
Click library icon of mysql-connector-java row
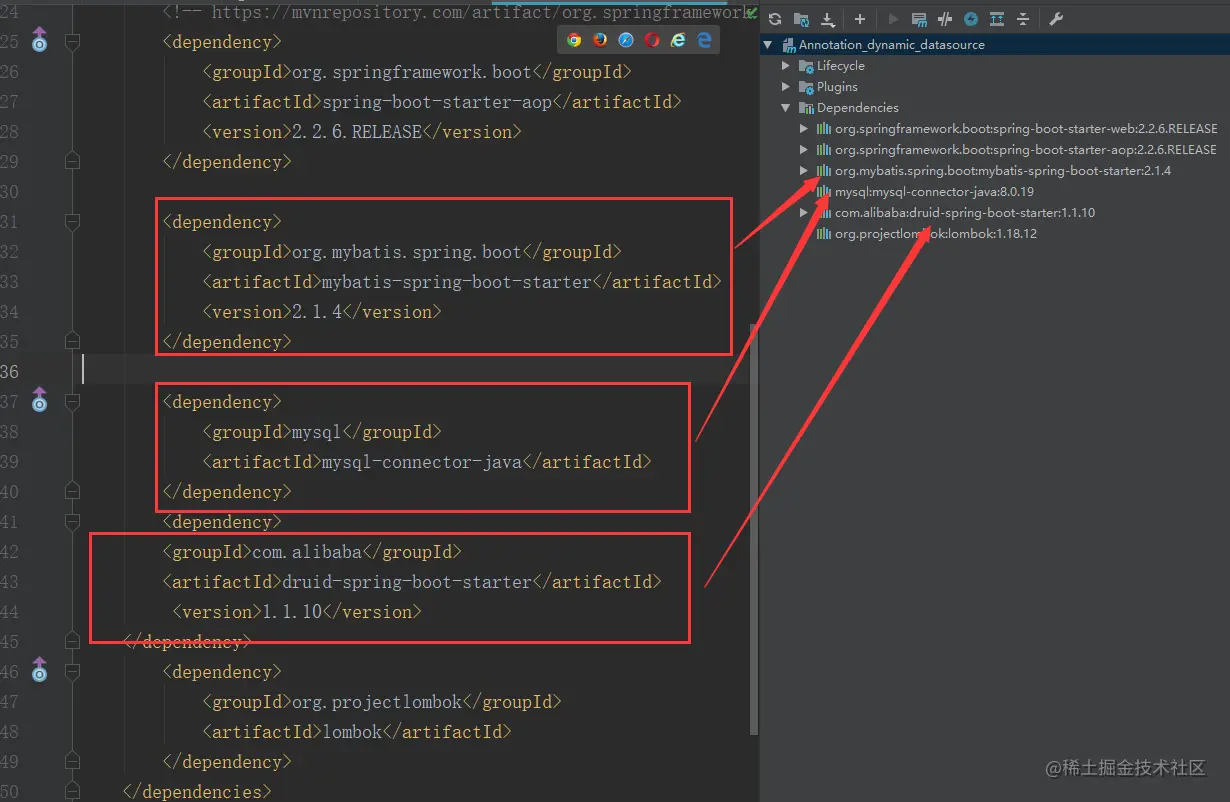824,192
